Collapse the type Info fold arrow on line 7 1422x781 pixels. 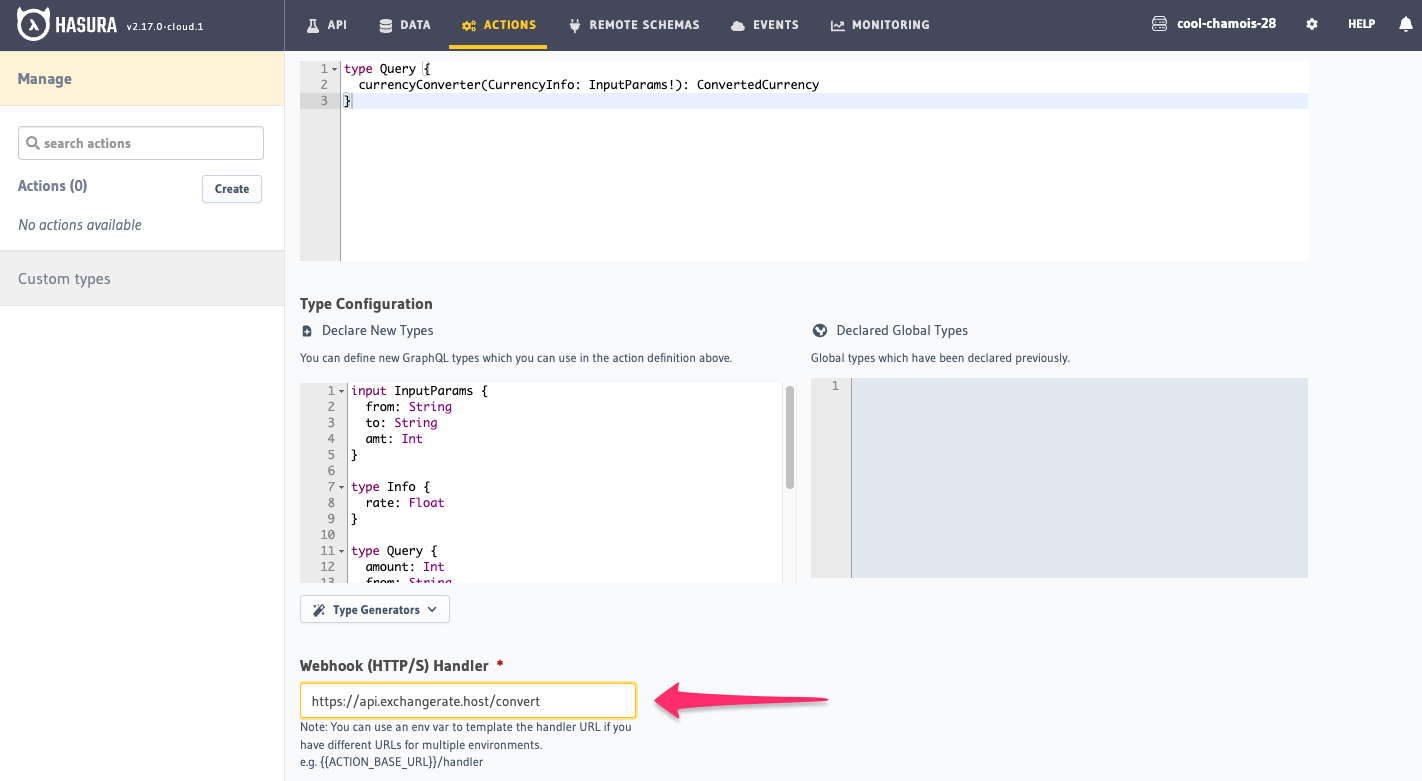pyautogui.click(x=342, y=487)
